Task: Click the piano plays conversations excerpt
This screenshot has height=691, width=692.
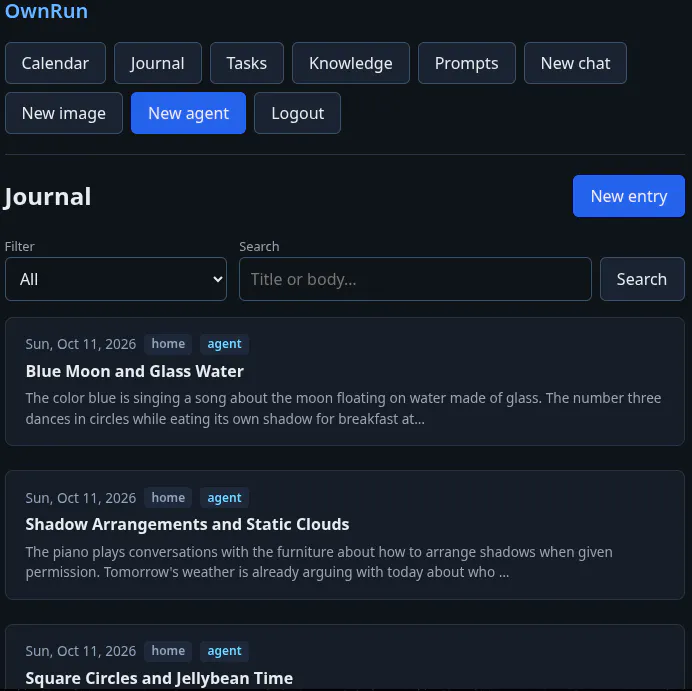Action: pos(319,562)
